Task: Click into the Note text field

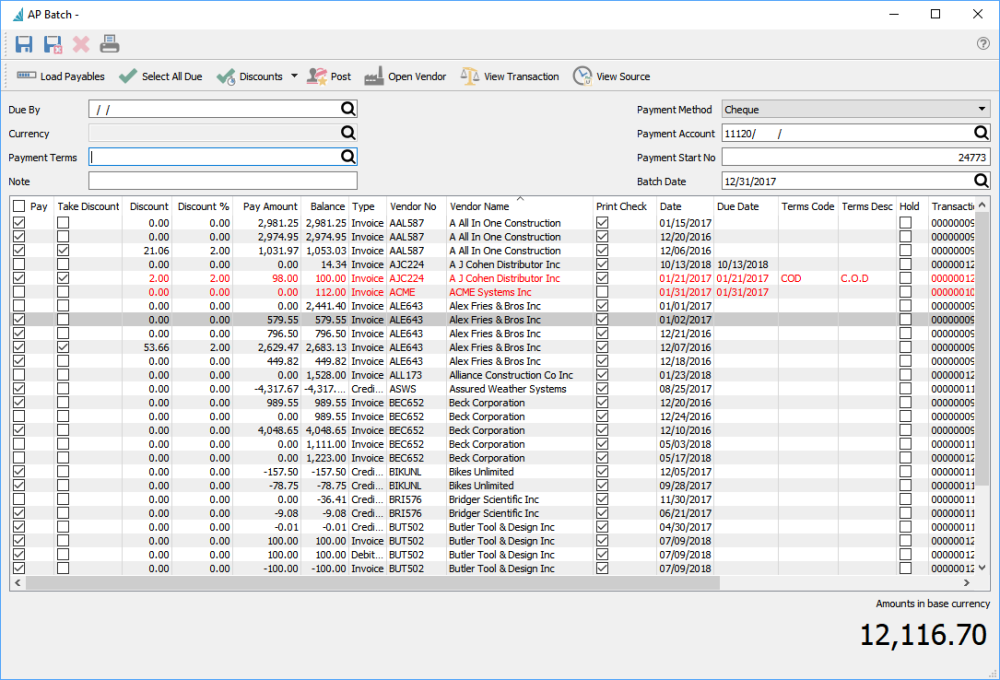Action: coord(222,181)
